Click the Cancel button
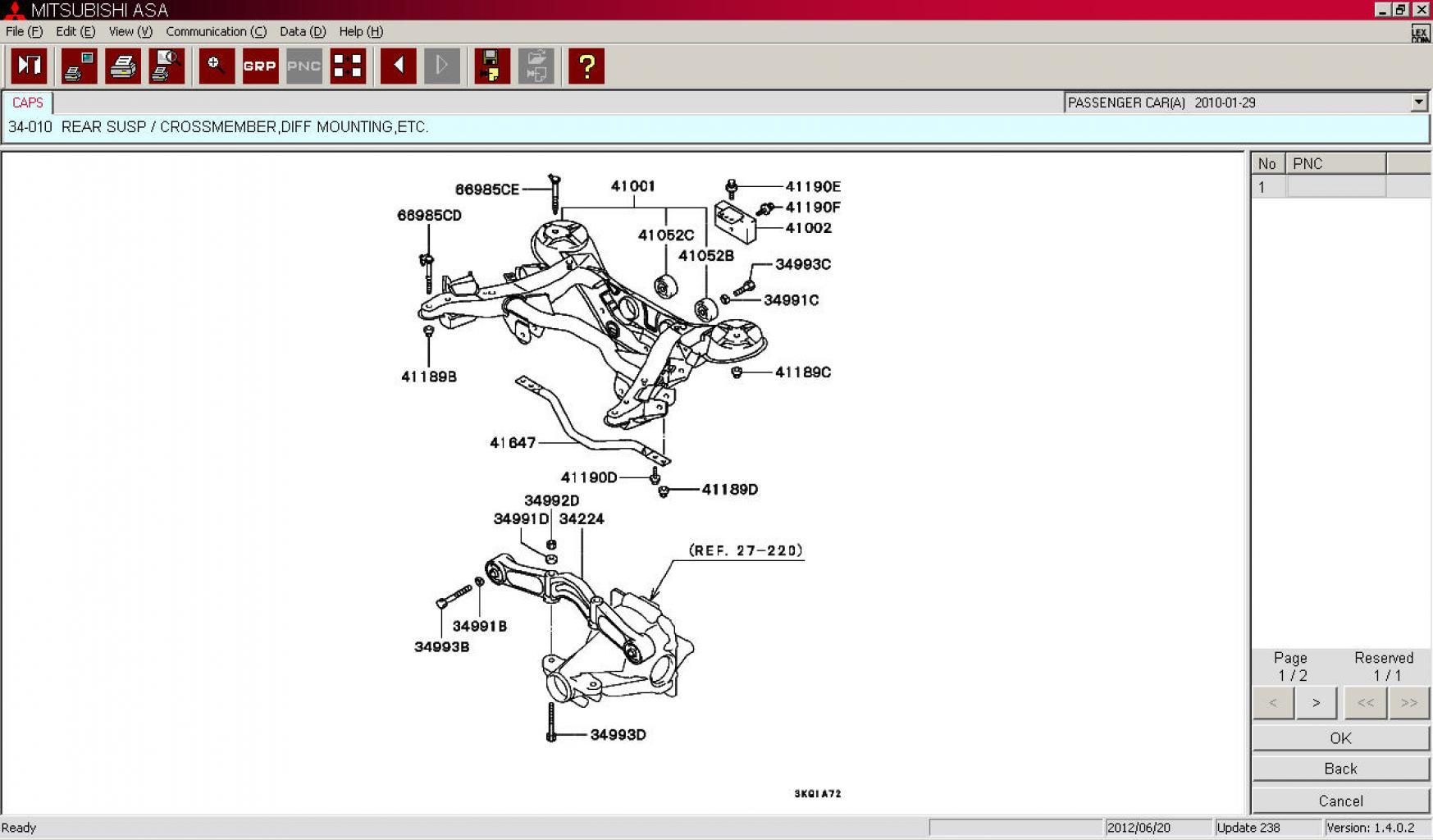The image size is (1433, 840). [1339, 801]
